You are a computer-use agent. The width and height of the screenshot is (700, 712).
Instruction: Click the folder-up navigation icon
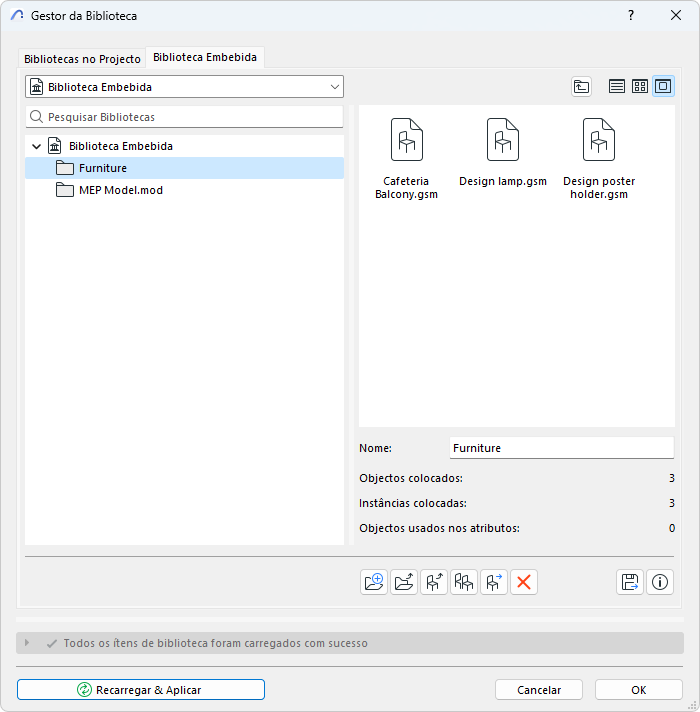pyautogui.click(x=581, y=86)
